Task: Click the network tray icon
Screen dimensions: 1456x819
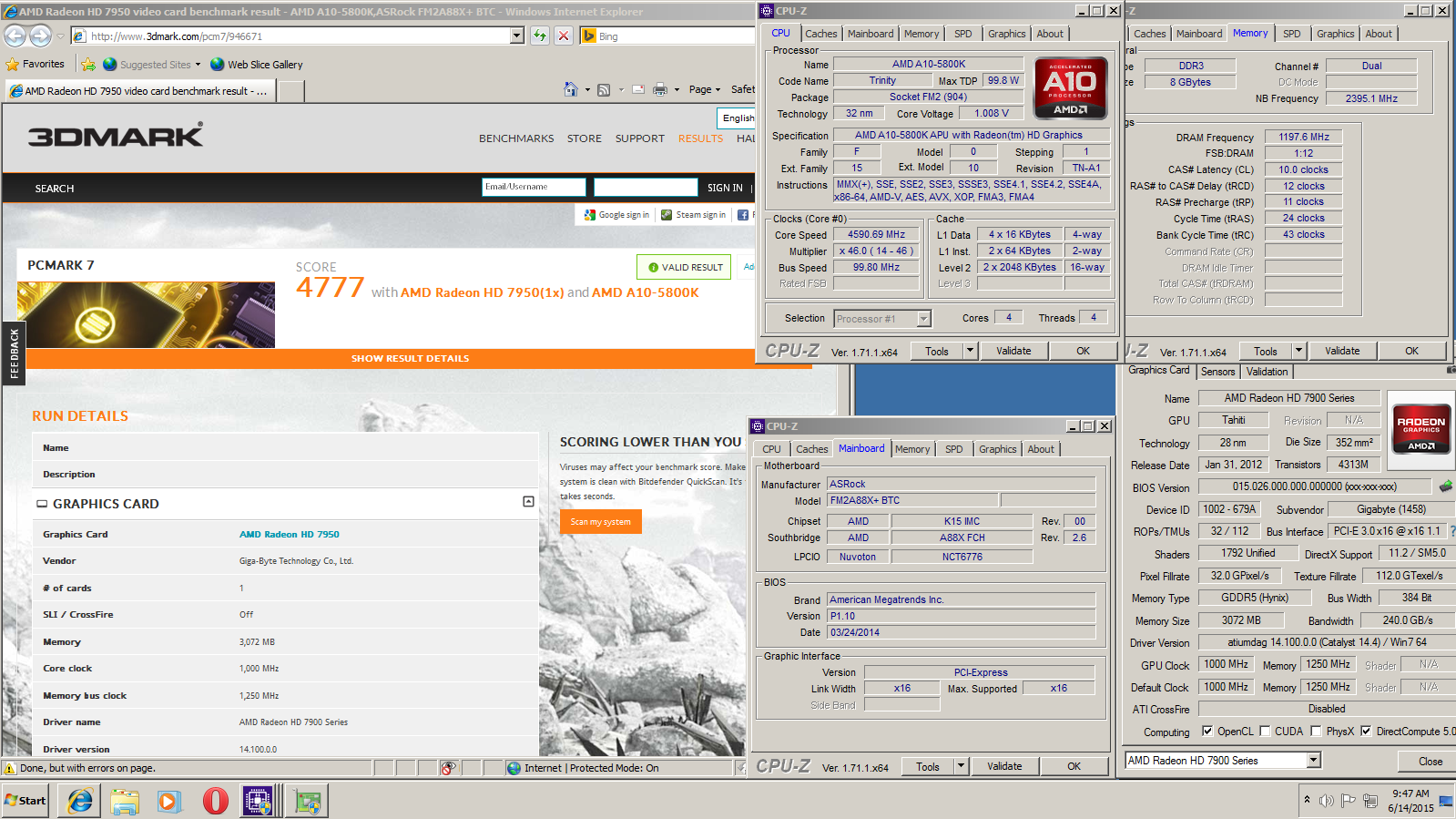Action: pyautogui.click(x=1370, y=801)
